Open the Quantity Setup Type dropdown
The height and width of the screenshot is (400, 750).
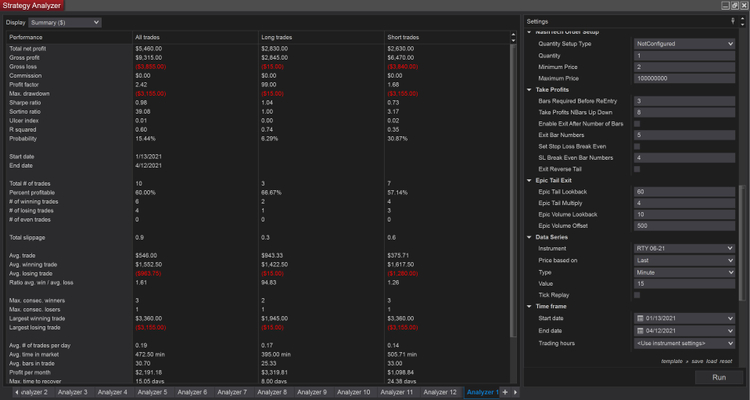coord(684,44)
